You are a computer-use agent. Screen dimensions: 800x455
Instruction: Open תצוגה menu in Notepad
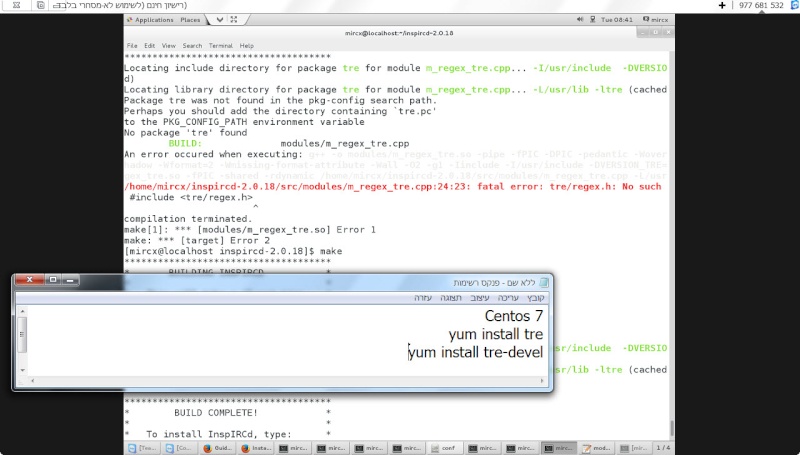(451, 297)
